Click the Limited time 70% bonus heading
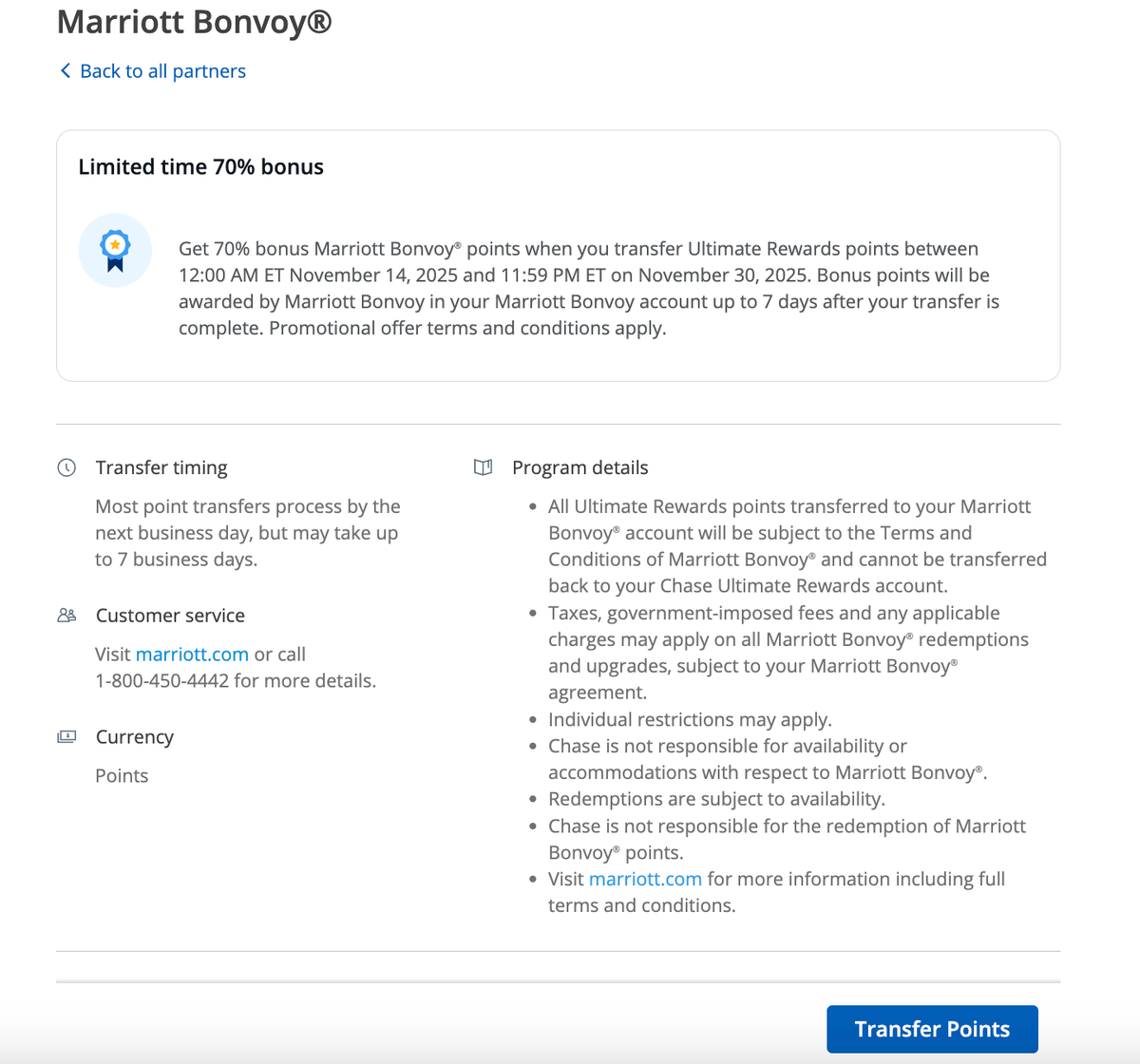 pos(200,166)
